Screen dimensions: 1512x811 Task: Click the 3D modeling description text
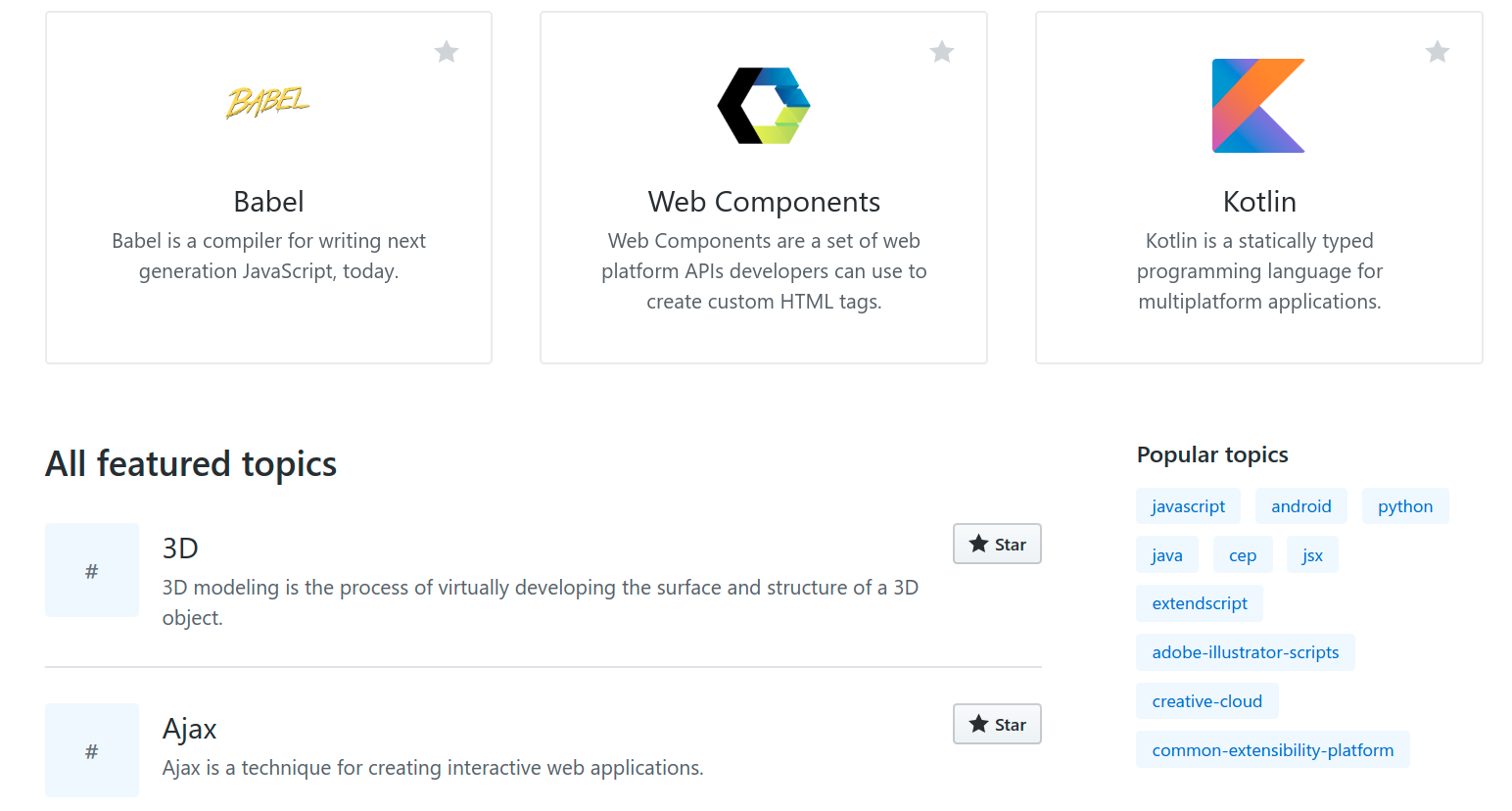541,602
